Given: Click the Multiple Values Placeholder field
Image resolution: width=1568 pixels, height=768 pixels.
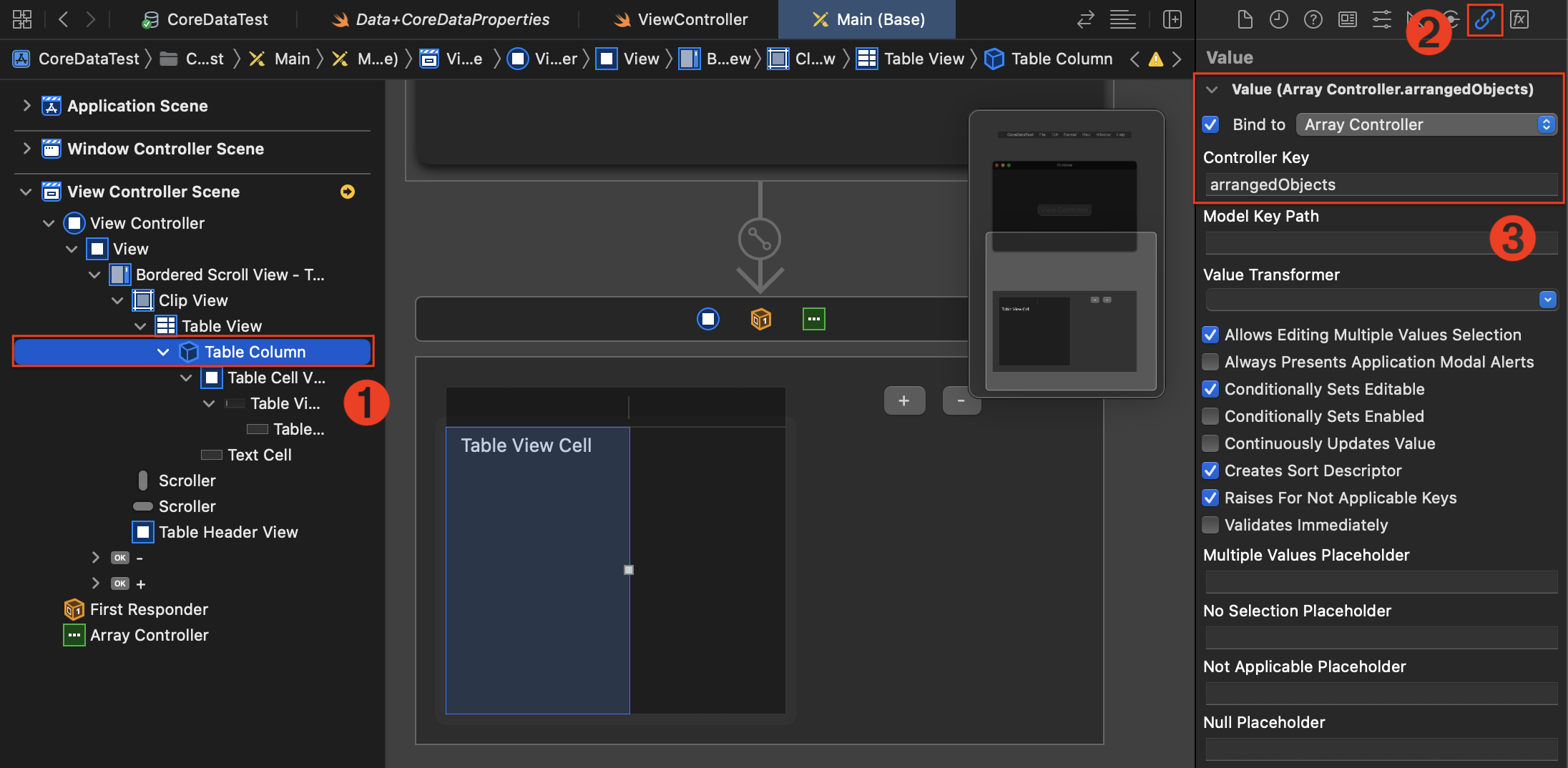Looking at the screenshot, I should click(x=1381, y=582).
